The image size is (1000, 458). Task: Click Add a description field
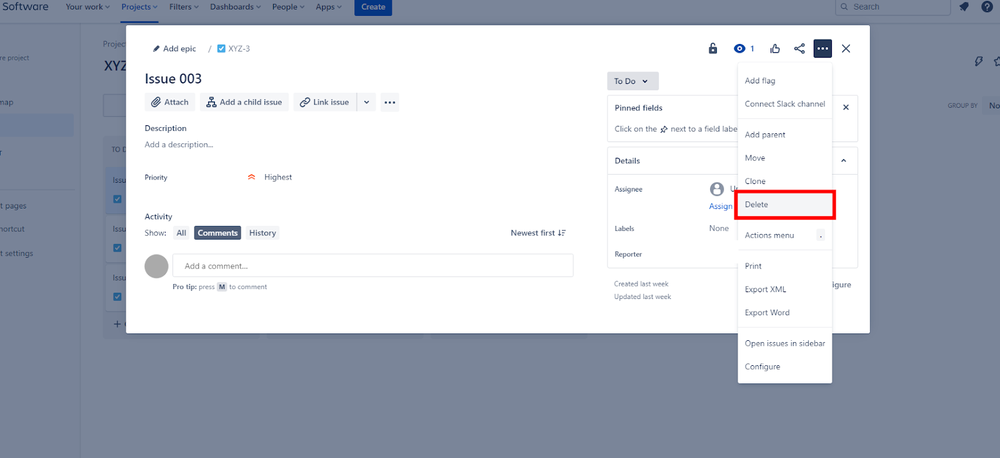(x=179, y=145)
